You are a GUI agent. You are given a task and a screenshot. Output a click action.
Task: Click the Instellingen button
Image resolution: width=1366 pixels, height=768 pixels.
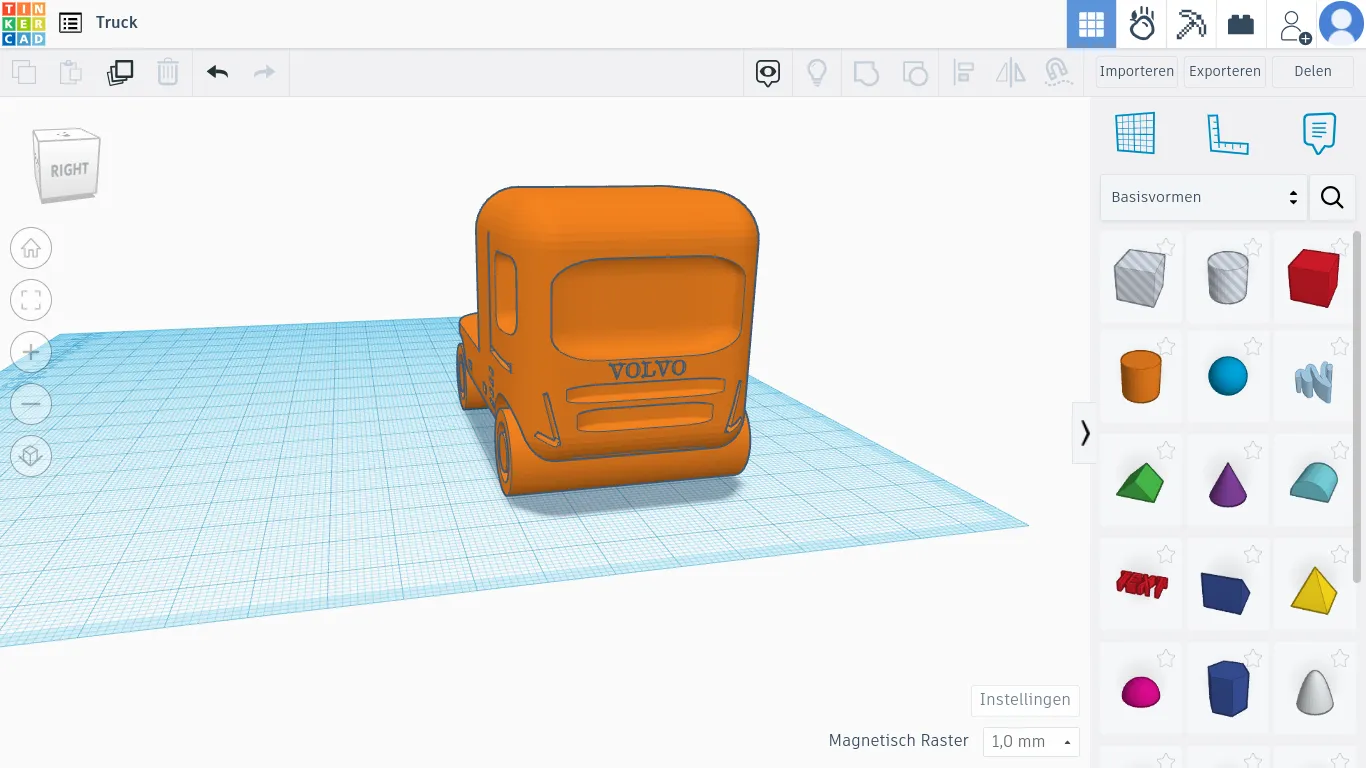pos(1025,700)
